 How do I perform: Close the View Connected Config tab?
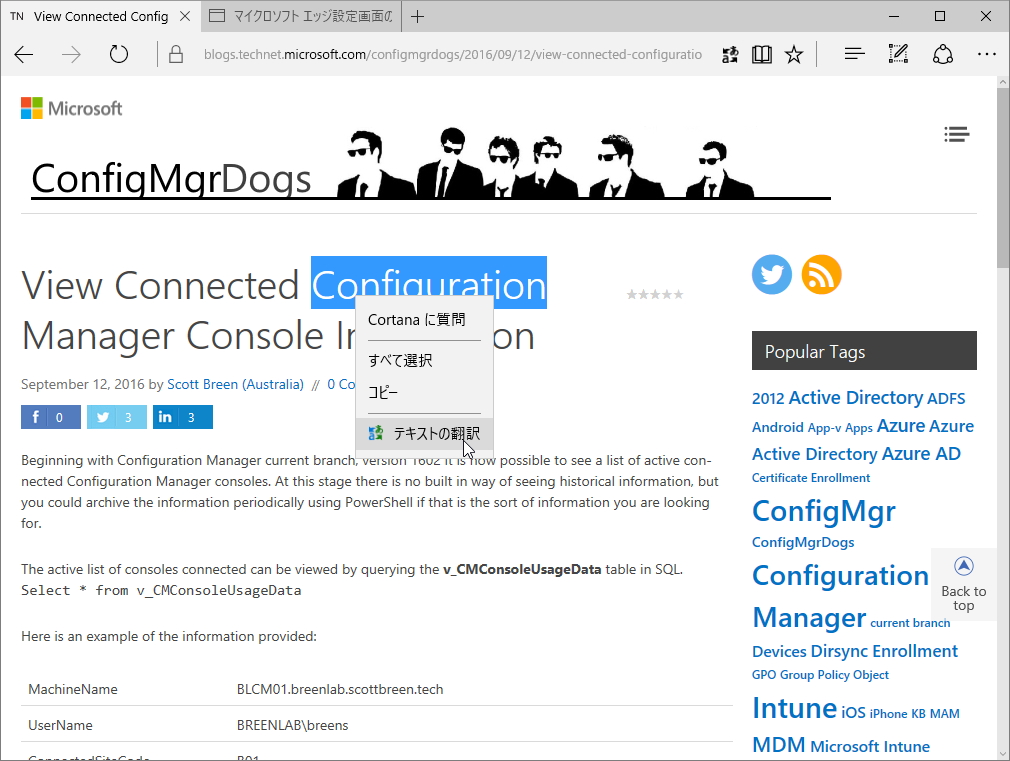pyautogui.click(x=185, y=16)
